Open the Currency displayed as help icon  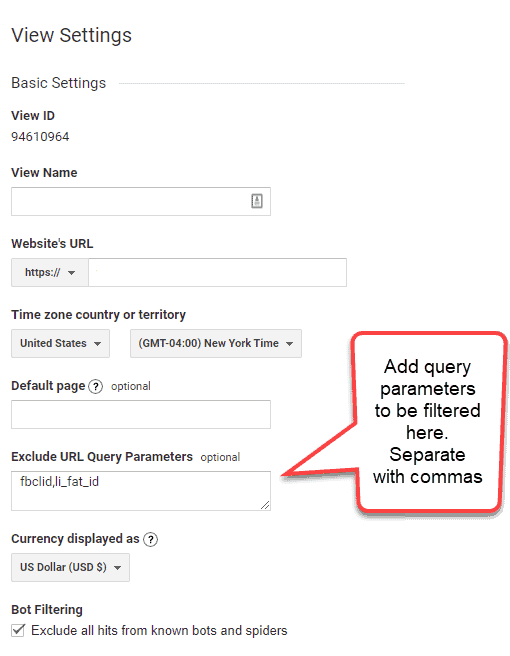[150, 539]
